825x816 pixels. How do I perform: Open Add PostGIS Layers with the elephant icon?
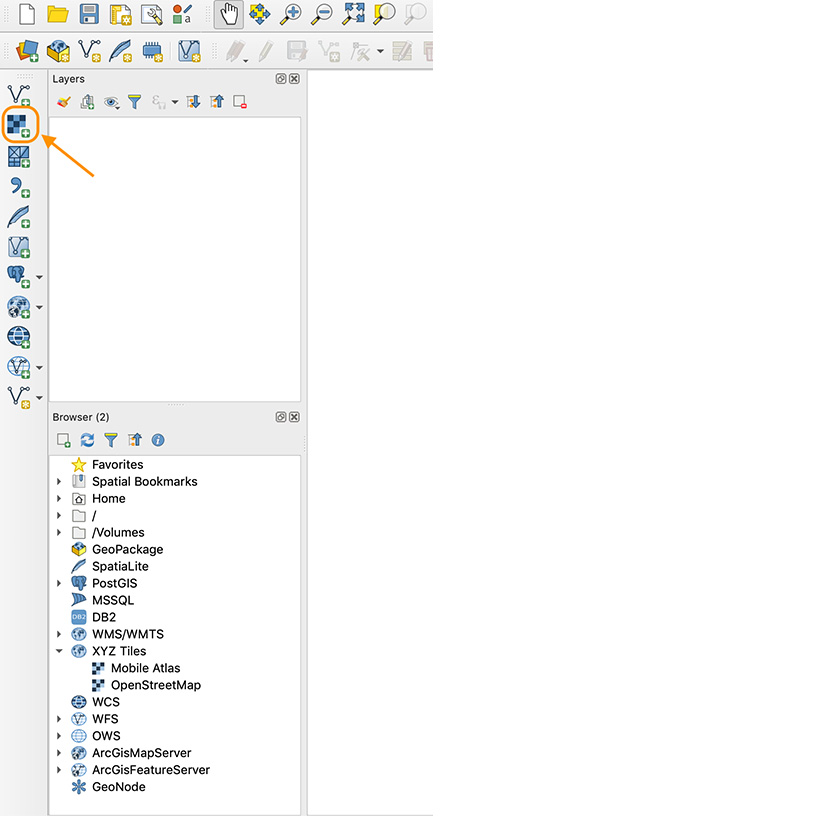[18, 277]
